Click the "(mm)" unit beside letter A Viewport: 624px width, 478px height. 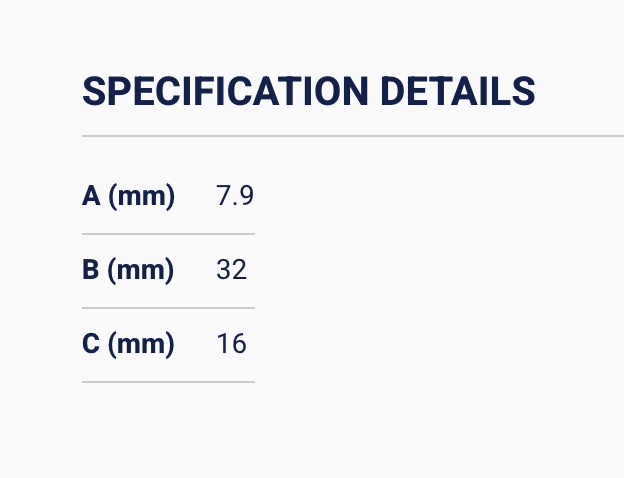[141, 196]
